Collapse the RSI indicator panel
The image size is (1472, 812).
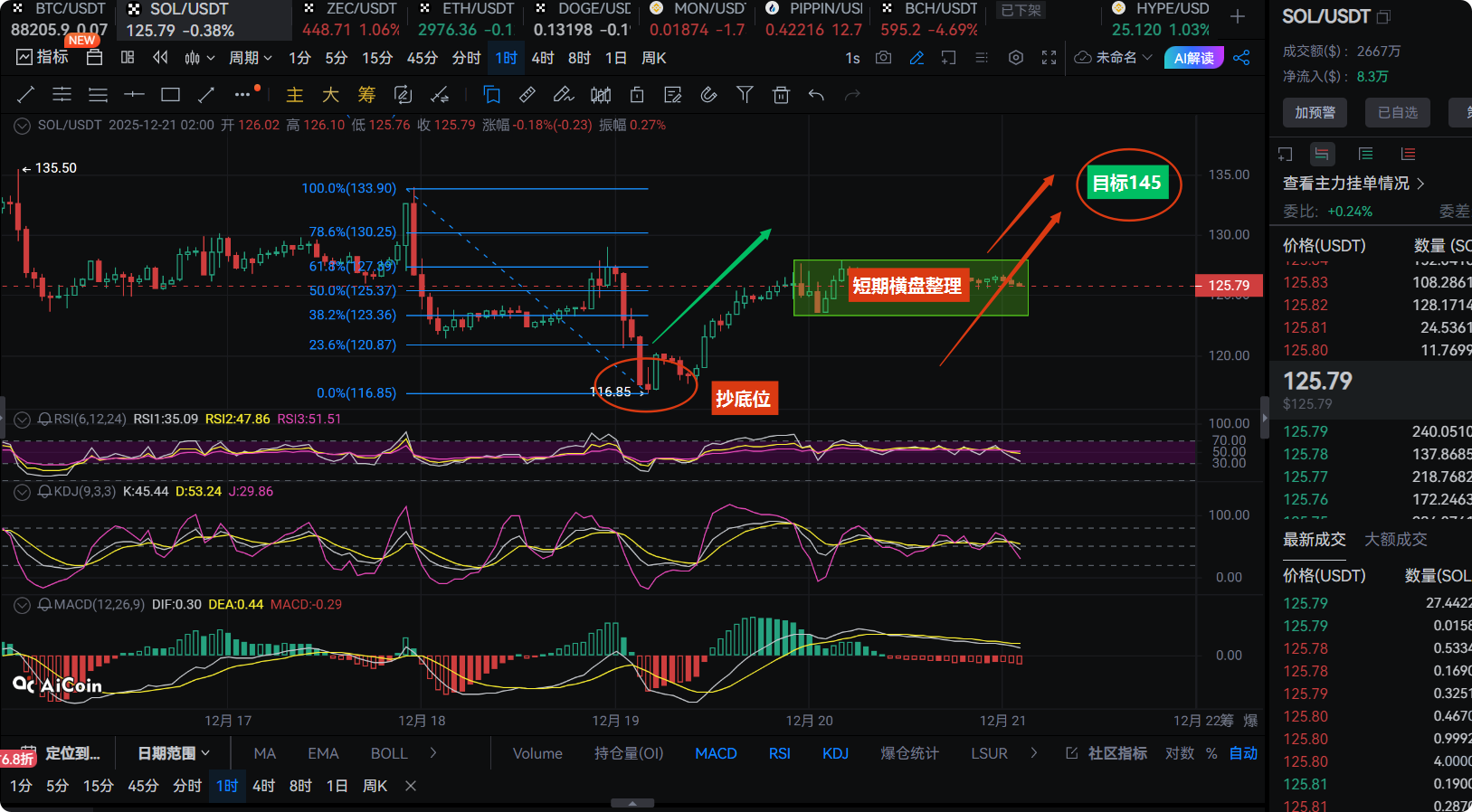22,420
